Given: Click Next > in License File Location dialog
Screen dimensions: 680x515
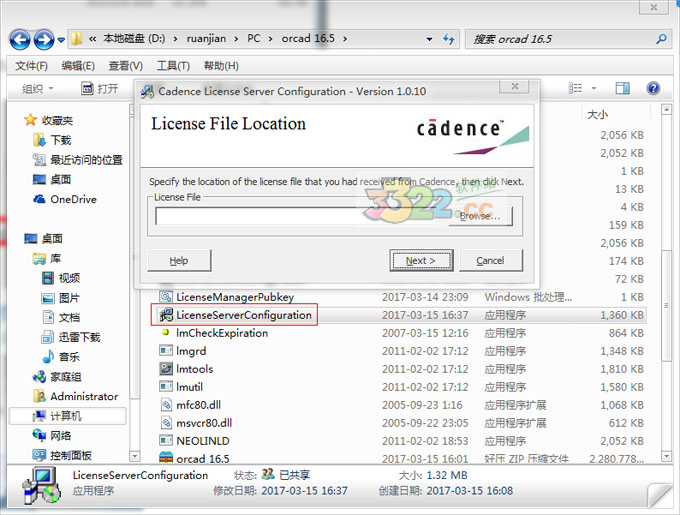Looking at the screenshot, I should point(421,261).
